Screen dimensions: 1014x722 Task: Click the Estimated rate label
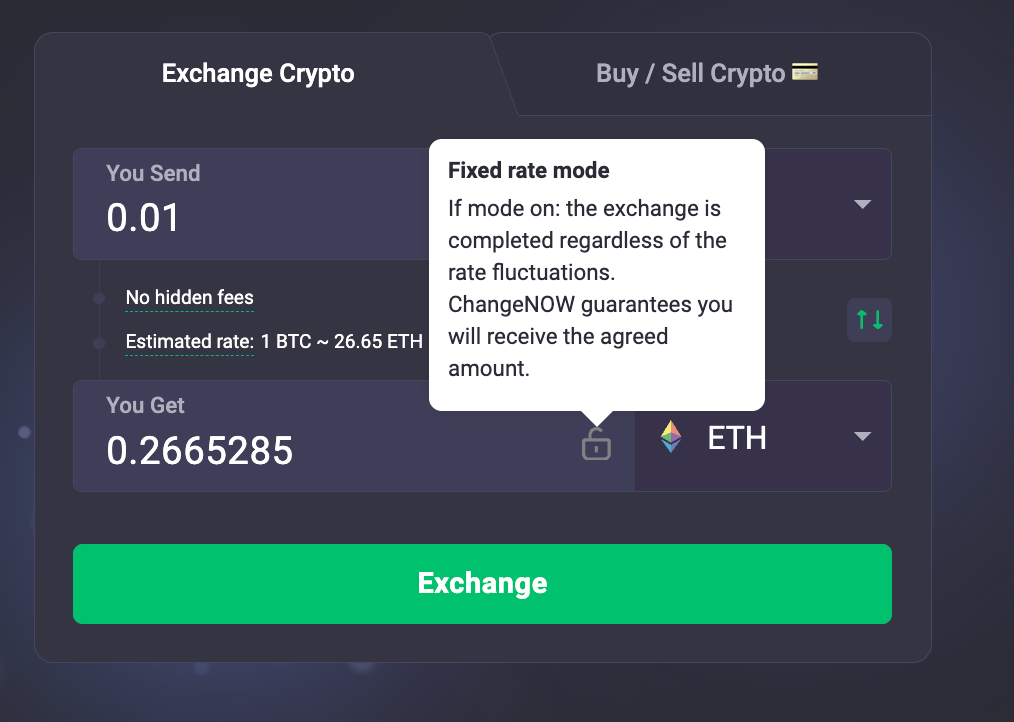(189, 342)
